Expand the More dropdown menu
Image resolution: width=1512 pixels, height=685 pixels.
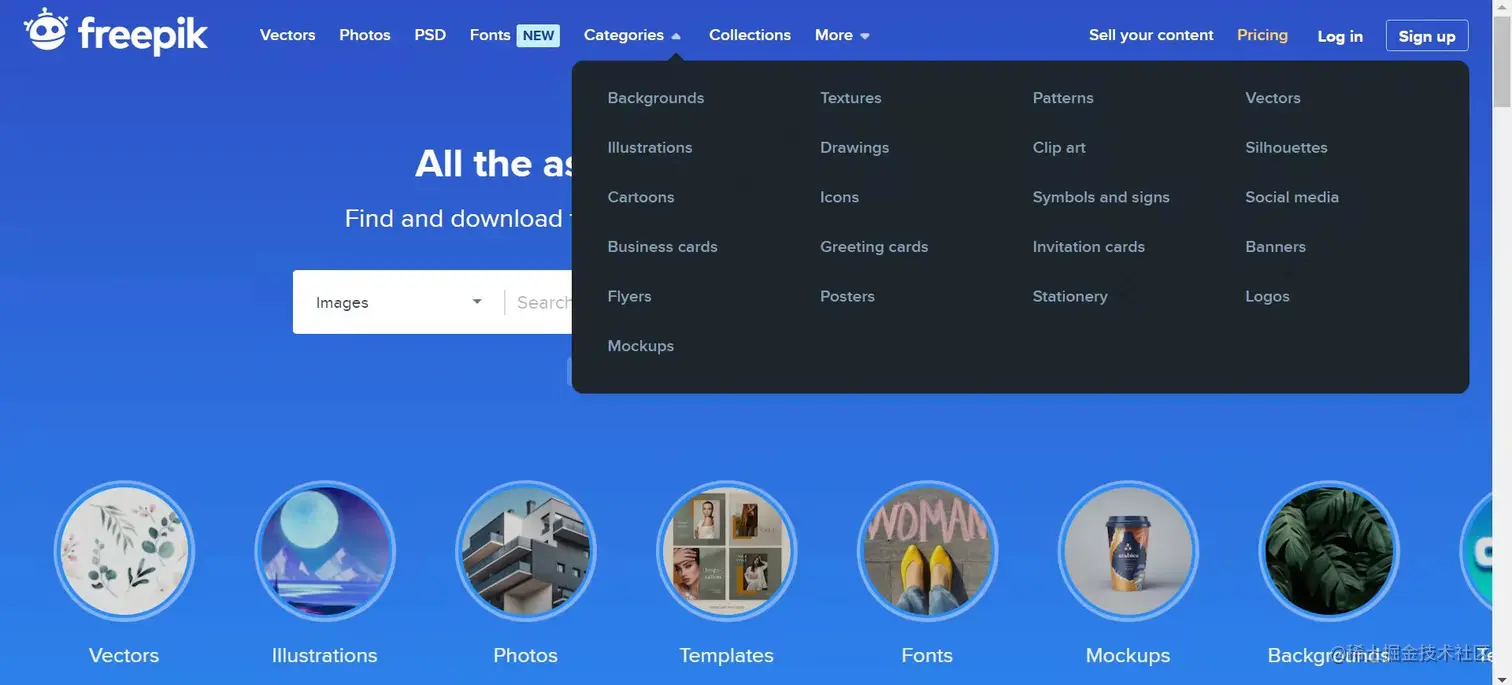(842, 35)
